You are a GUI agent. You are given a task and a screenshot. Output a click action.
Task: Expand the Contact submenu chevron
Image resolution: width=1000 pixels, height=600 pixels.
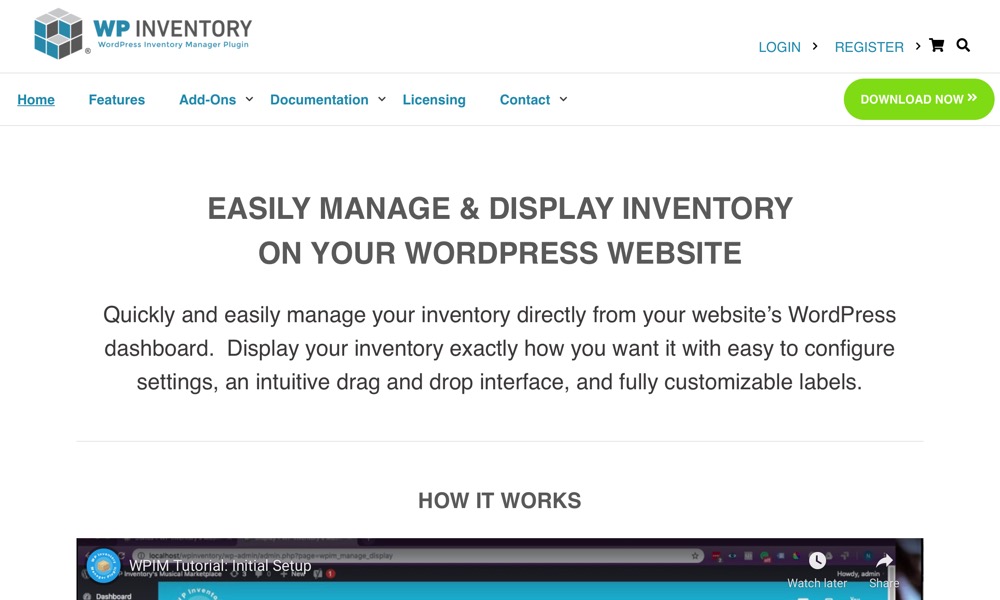tap(563, 99)
